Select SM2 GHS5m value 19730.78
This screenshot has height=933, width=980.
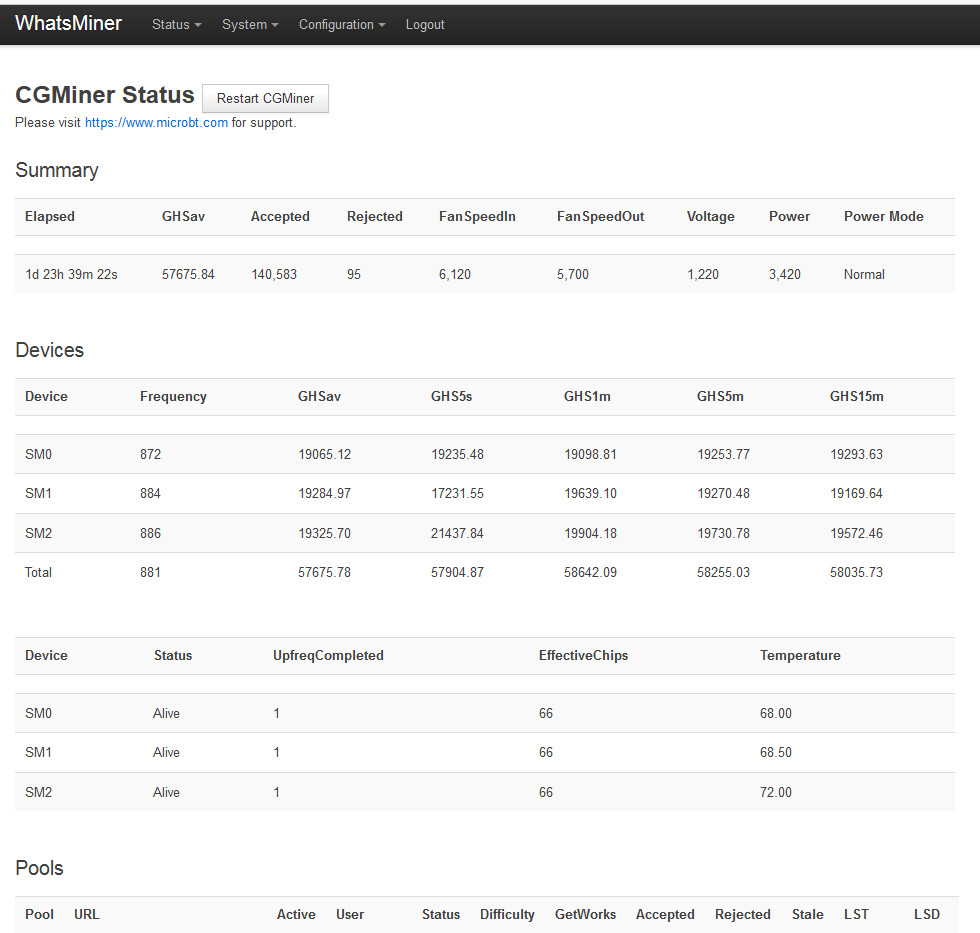pos(723,533)
